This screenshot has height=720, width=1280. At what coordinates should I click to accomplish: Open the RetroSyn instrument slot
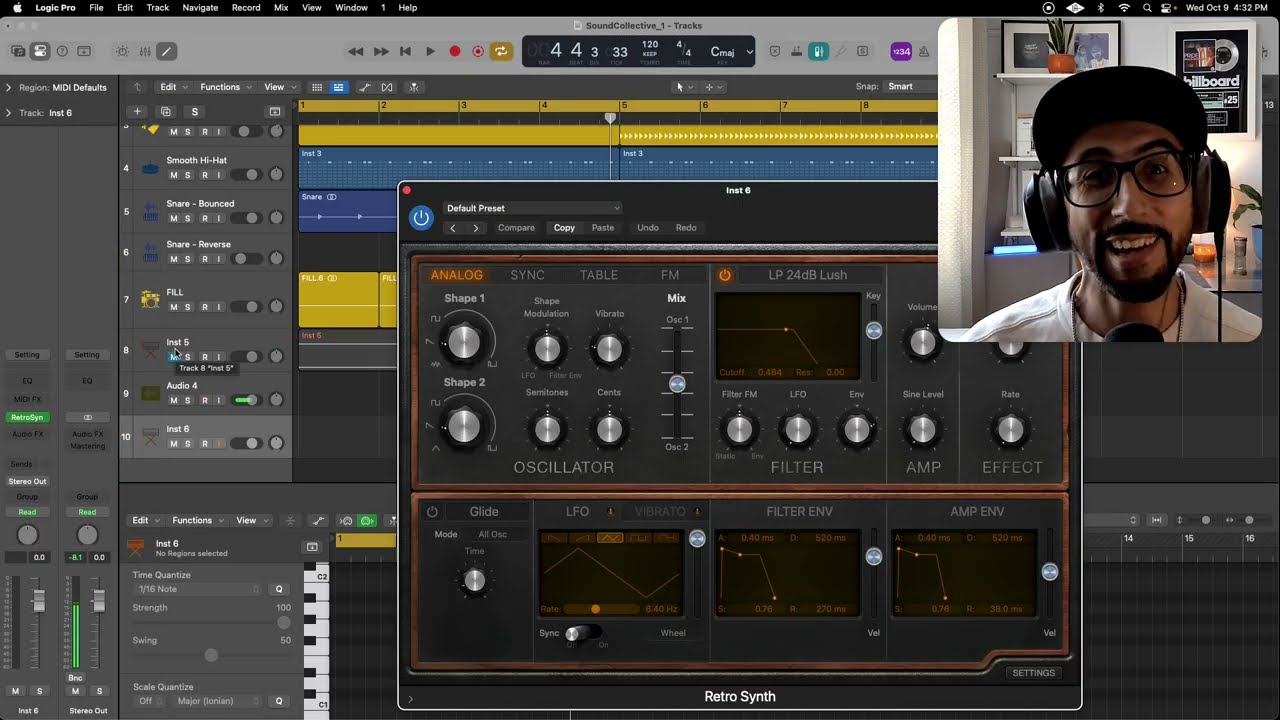click(27, 417)
